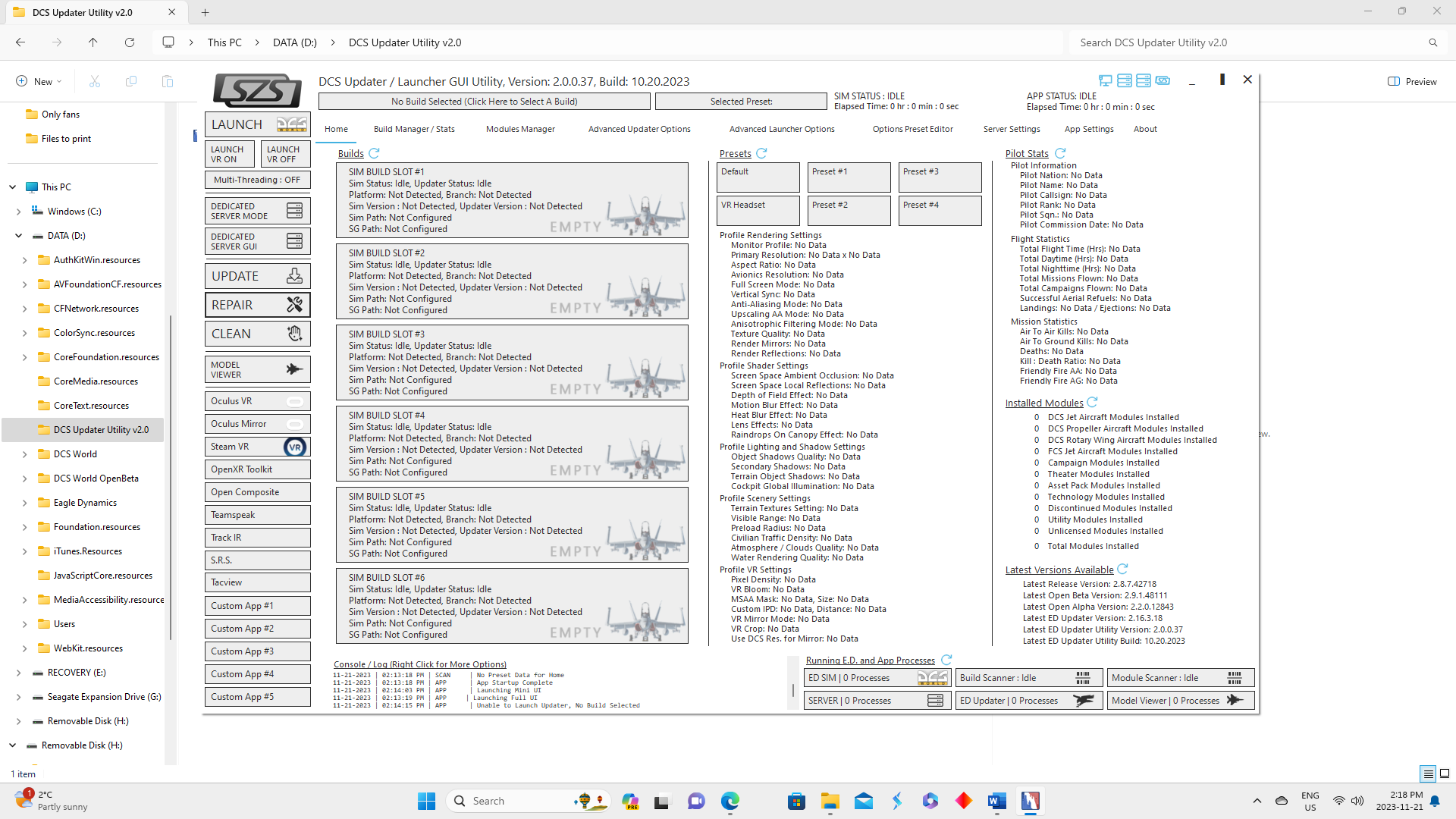Click the DCS logo on LAUNCH button
Screen dimensions: 1456x819
(292, 124)
